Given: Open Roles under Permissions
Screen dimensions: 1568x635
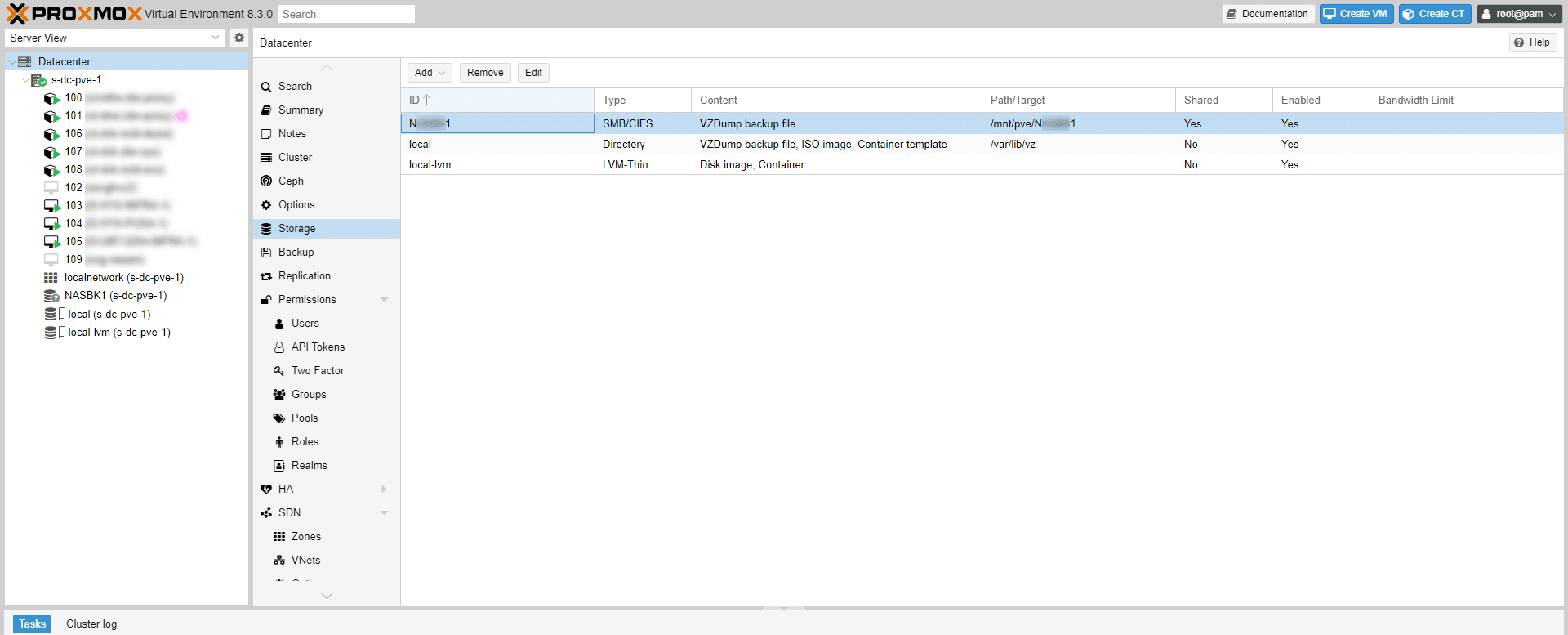Looking at the screenshot, I should point(327,442).
